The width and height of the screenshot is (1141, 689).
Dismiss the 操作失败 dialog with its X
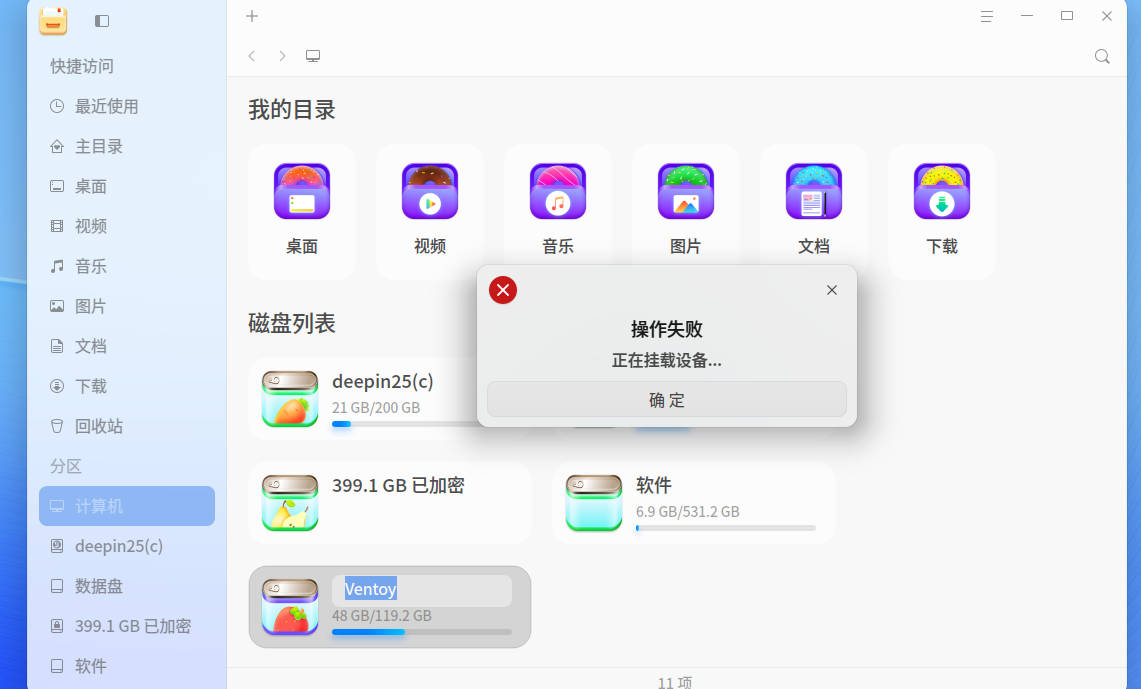[x=831, y=289]
